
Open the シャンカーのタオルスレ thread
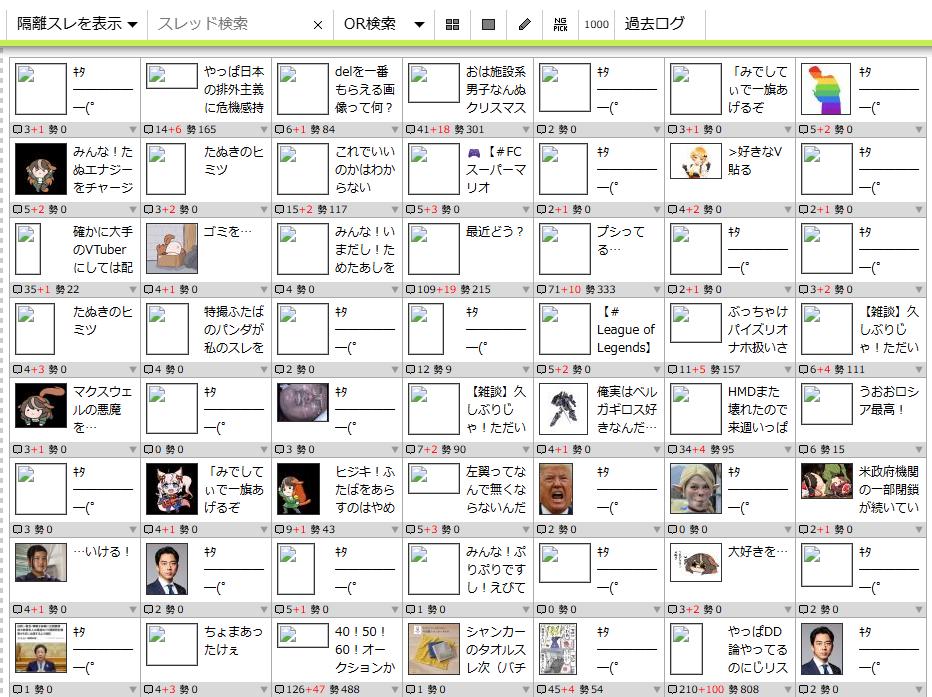496,650
